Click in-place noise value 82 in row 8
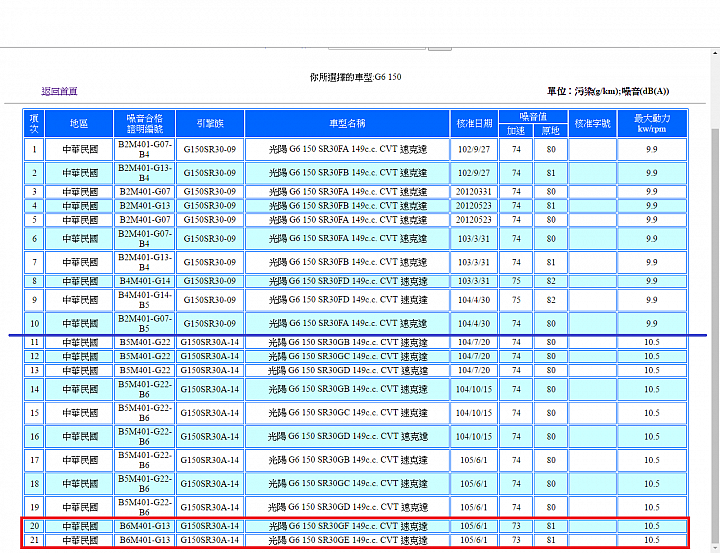Screen dimensions: 720x553 coord(551,281)
